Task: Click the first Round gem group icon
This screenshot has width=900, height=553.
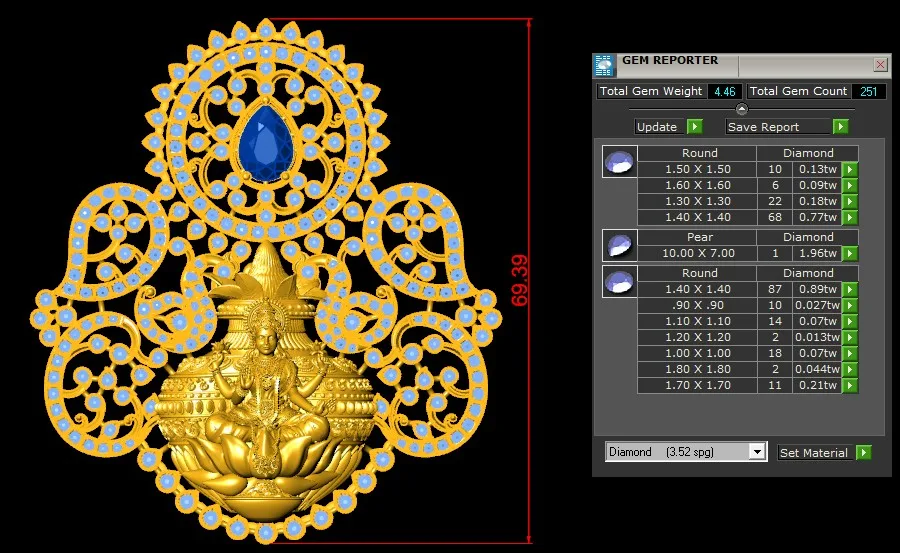Action: pos(619,161)
